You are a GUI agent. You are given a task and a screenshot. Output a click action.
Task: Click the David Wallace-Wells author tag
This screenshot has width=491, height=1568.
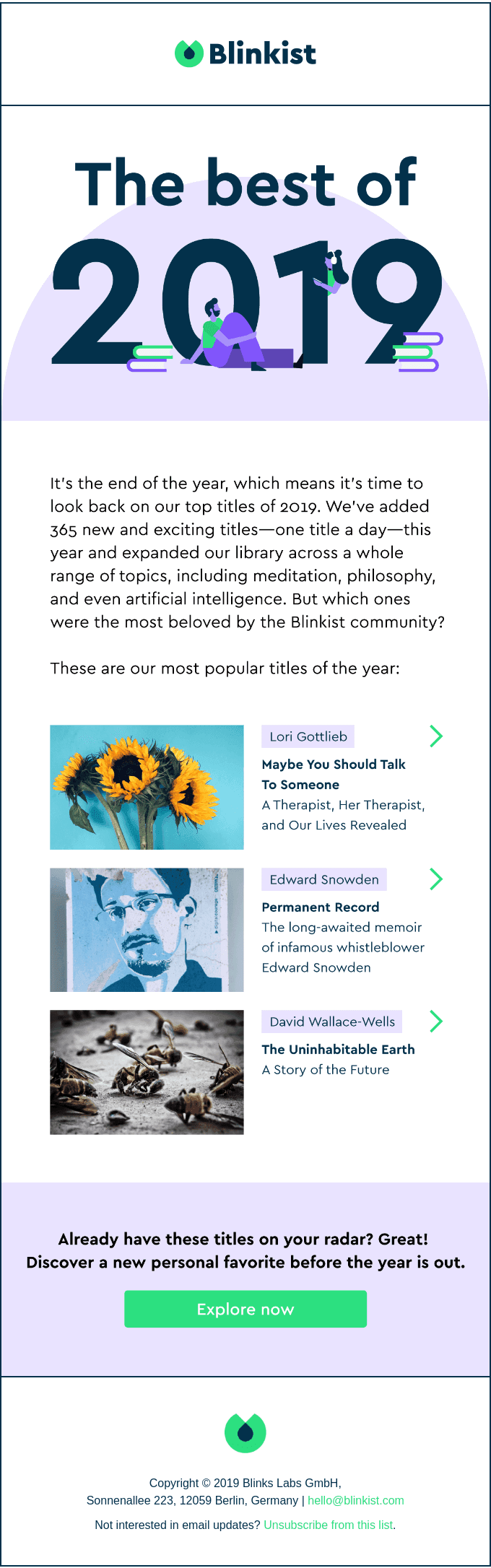coord(332,1022)
